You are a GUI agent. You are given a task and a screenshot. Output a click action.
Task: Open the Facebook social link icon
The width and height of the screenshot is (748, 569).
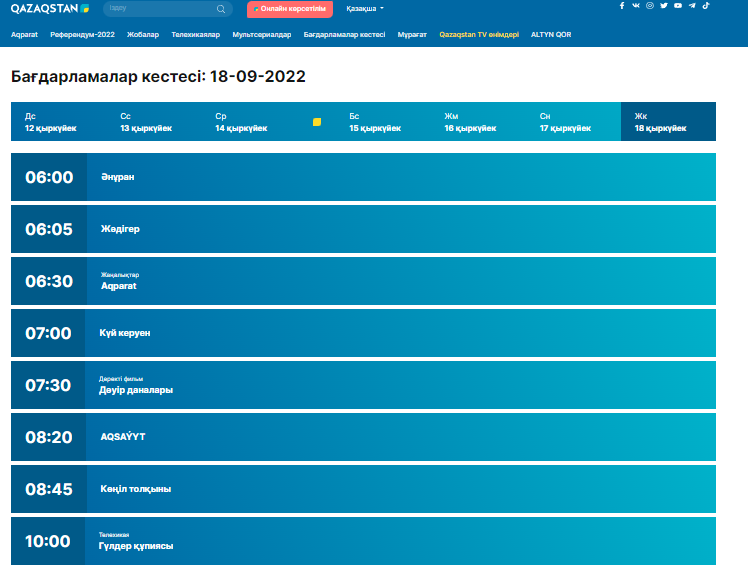(x=622, y=6)
